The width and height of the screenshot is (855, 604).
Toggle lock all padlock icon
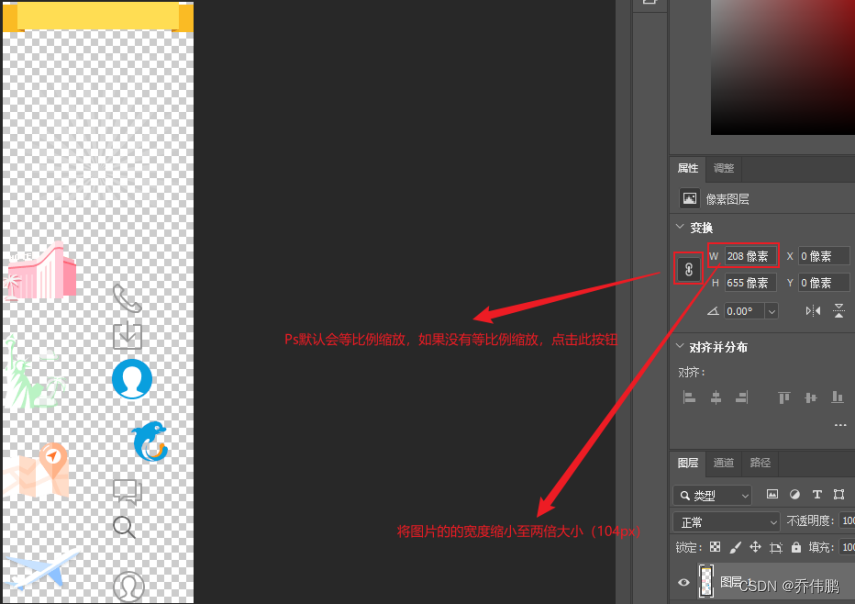coord(796,547)
